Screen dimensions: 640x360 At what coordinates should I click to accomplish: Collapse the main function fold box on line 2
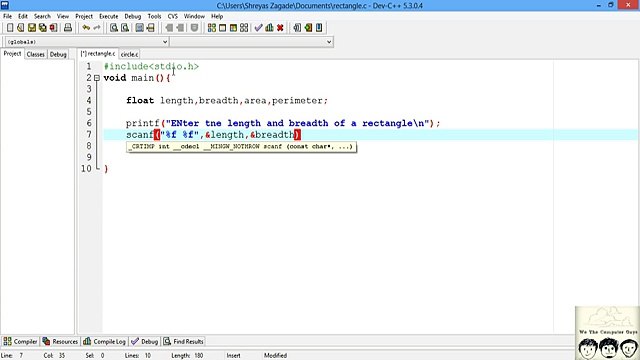coord(97,78)
